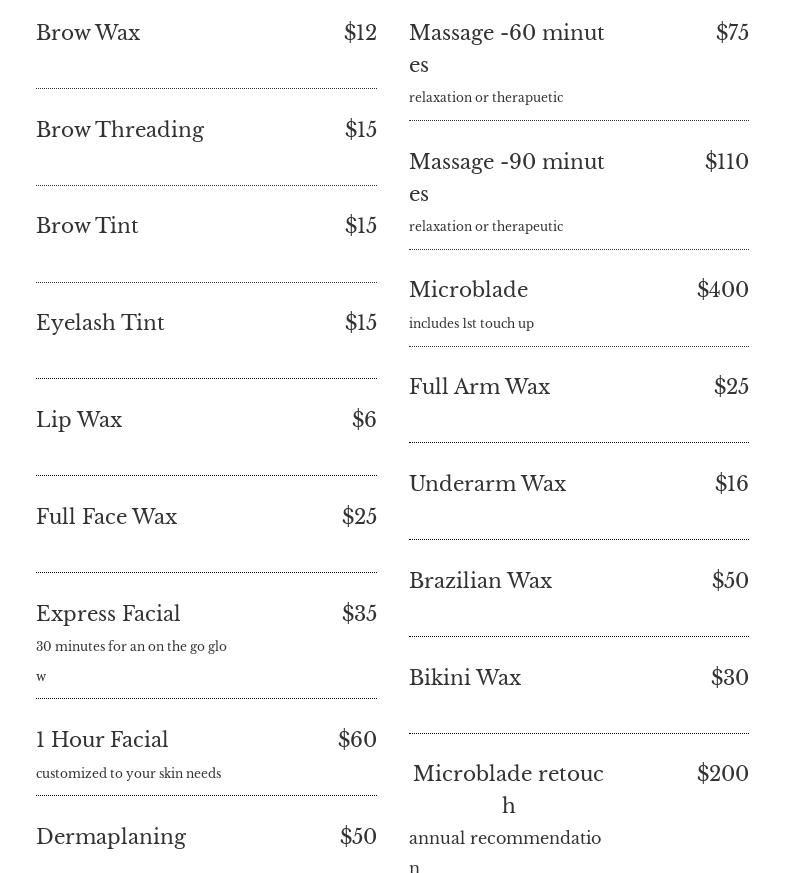Select the Brow Wax service name
The image size is (785, 873).
(x=88, y=32)
